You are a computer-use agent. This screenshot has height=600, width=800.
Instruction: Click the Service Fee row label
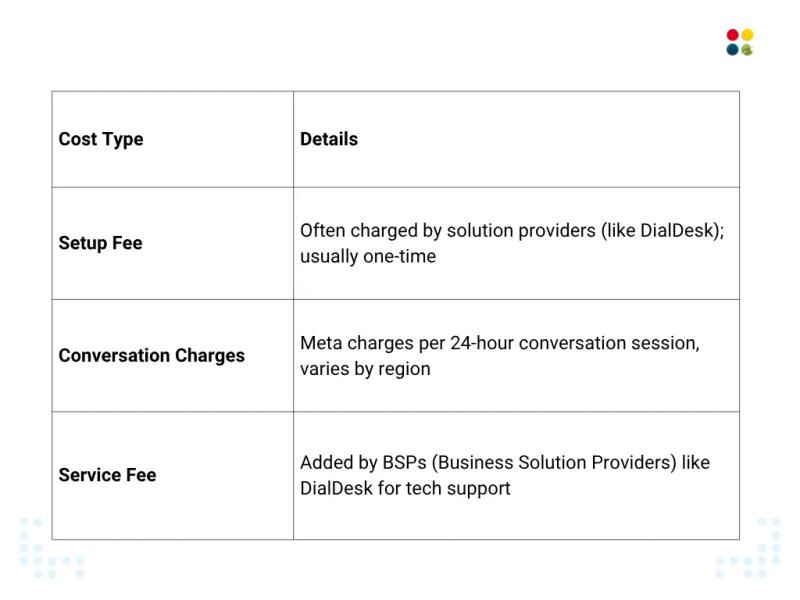[107, 475]
